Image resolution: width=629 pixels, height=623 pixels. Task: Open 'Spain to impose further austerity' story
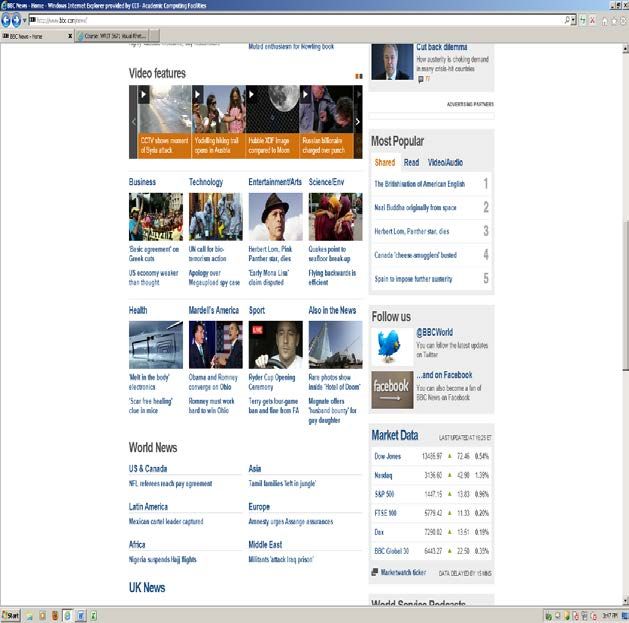pos(413,279)
